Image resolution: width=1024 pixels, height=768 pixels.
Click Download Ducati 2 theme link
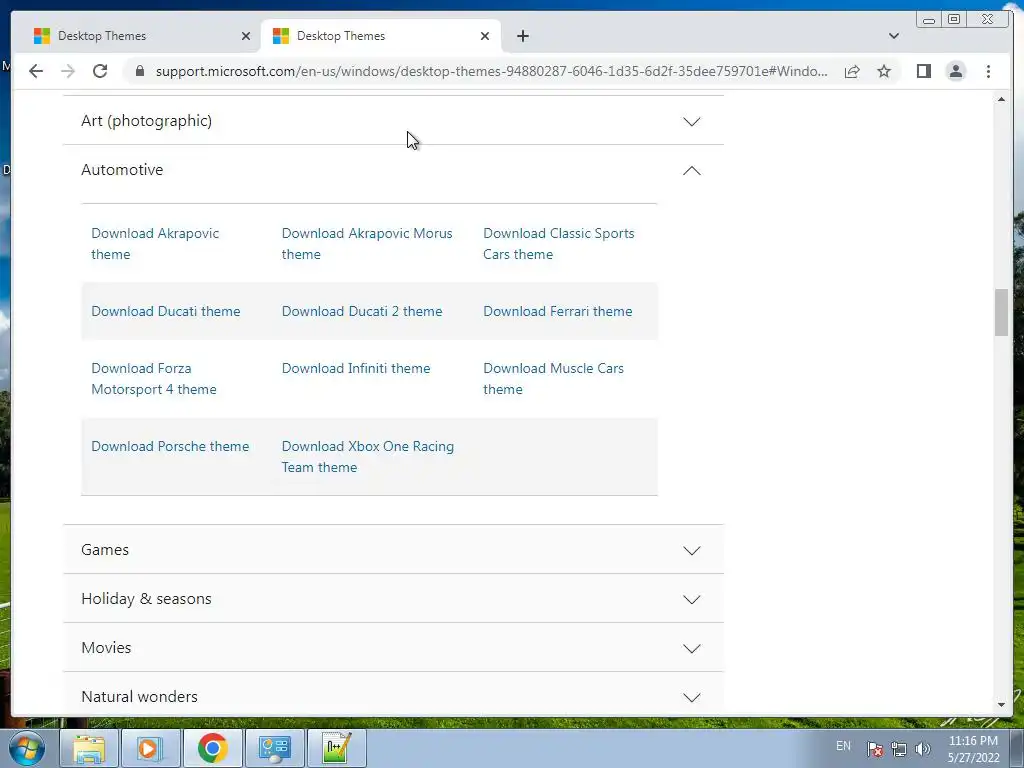pyautogui.click(x=362, y=312)
